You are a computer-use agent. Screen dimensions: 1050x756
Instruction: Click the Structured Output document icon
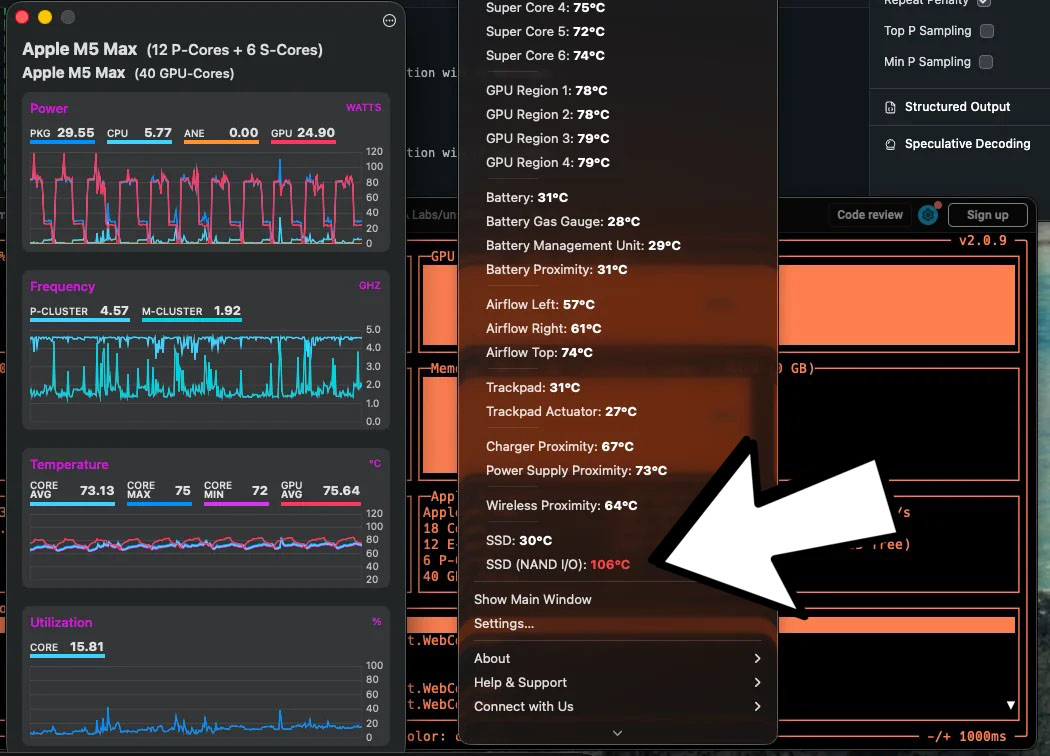pos(891,107)
